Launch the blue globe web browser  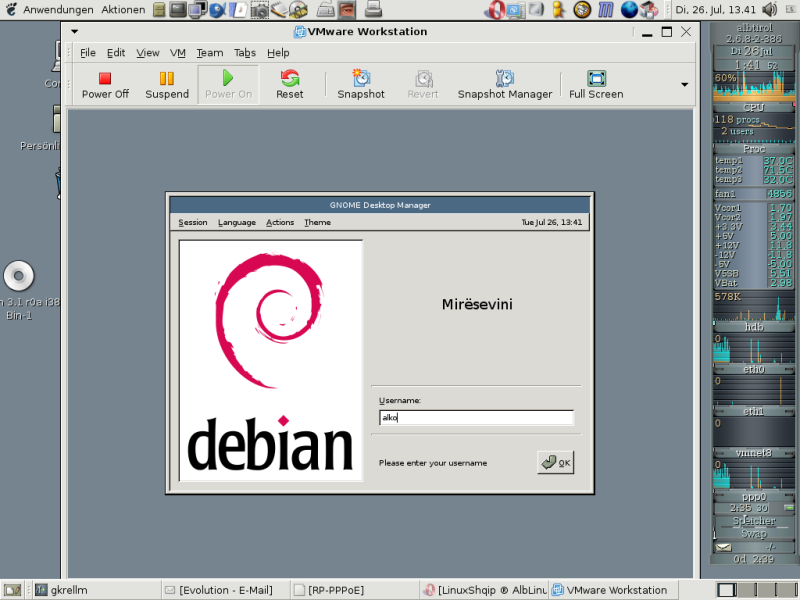point(629,10)
